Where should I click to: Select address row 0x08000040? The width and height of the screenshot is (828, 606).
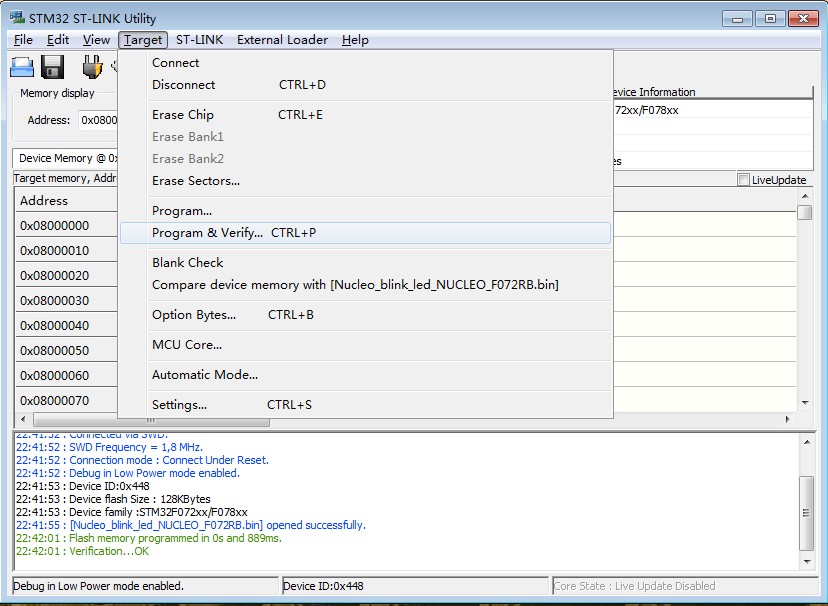click(65, 325)
